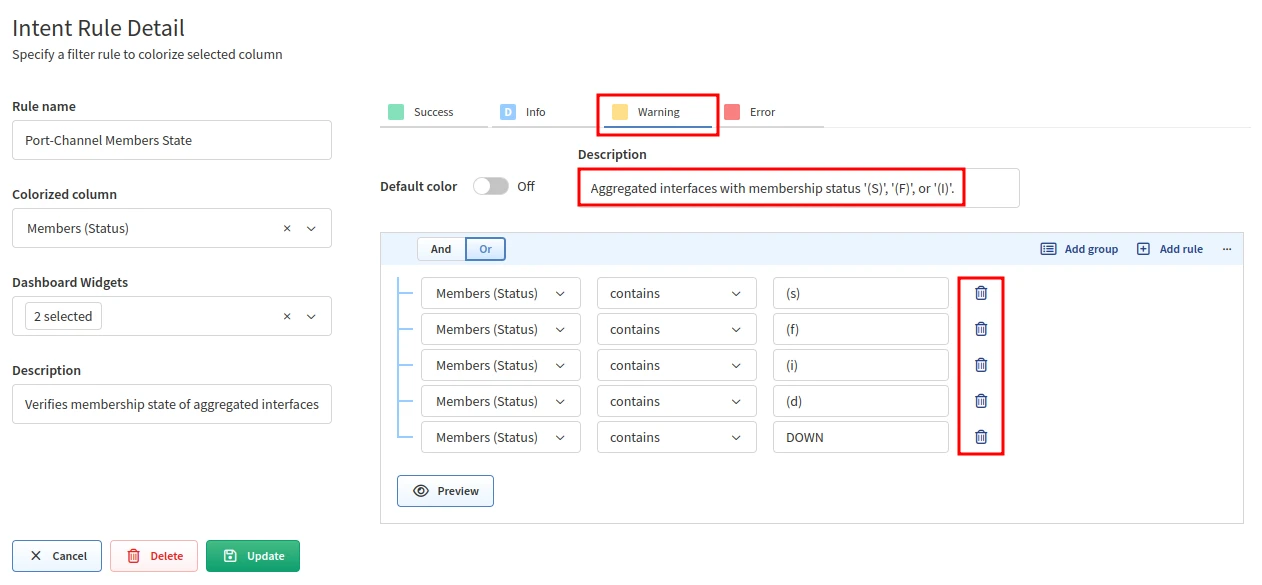Image resolution: width=1262 pixels, height=585 pixels.
Task: Open the Dashboard Widgets dropdown
Action: click(311, 316)
